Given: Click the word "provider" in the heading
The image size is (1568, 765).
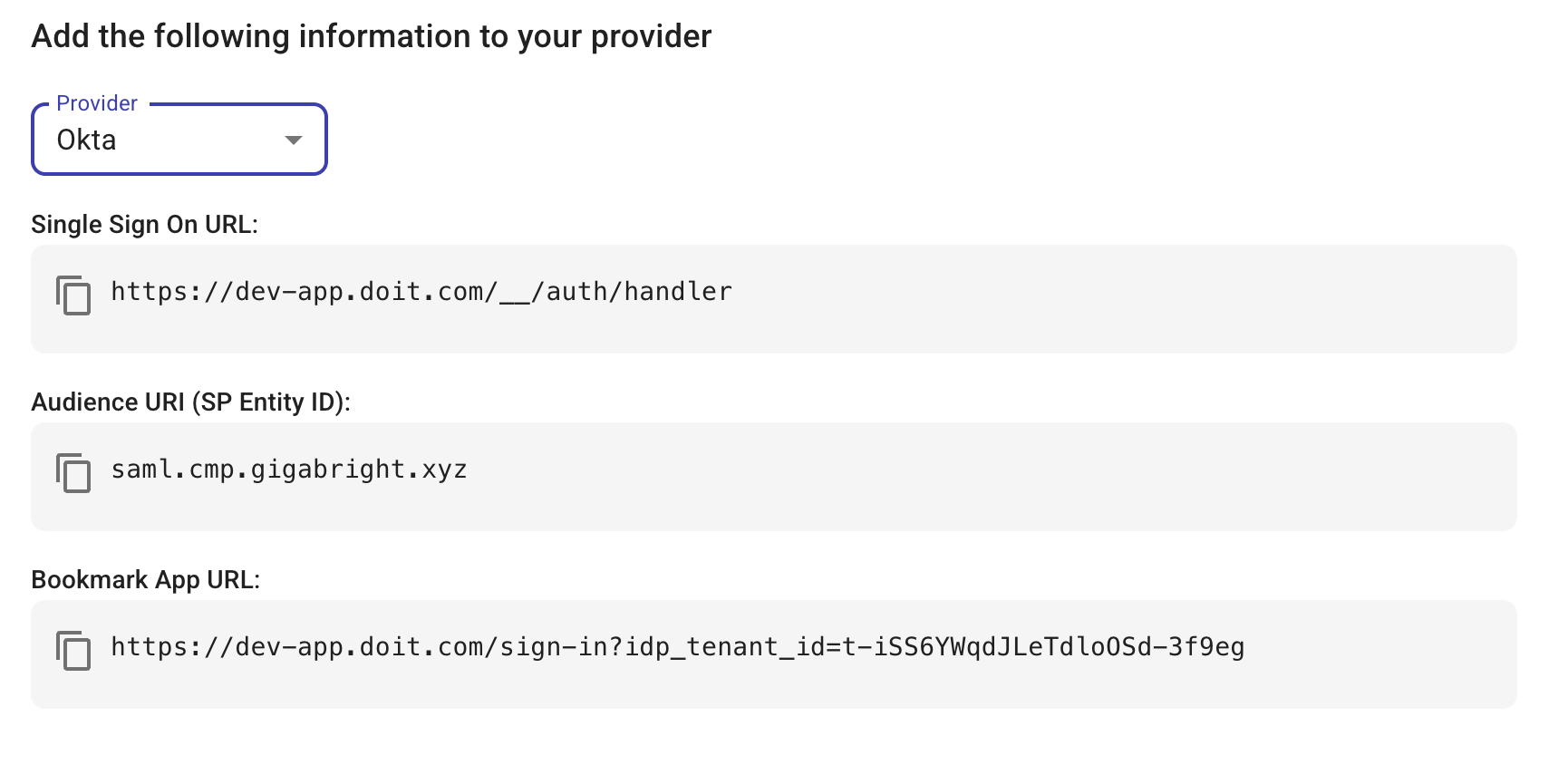Looking at the screenshot, I should (x=651, y=37).
